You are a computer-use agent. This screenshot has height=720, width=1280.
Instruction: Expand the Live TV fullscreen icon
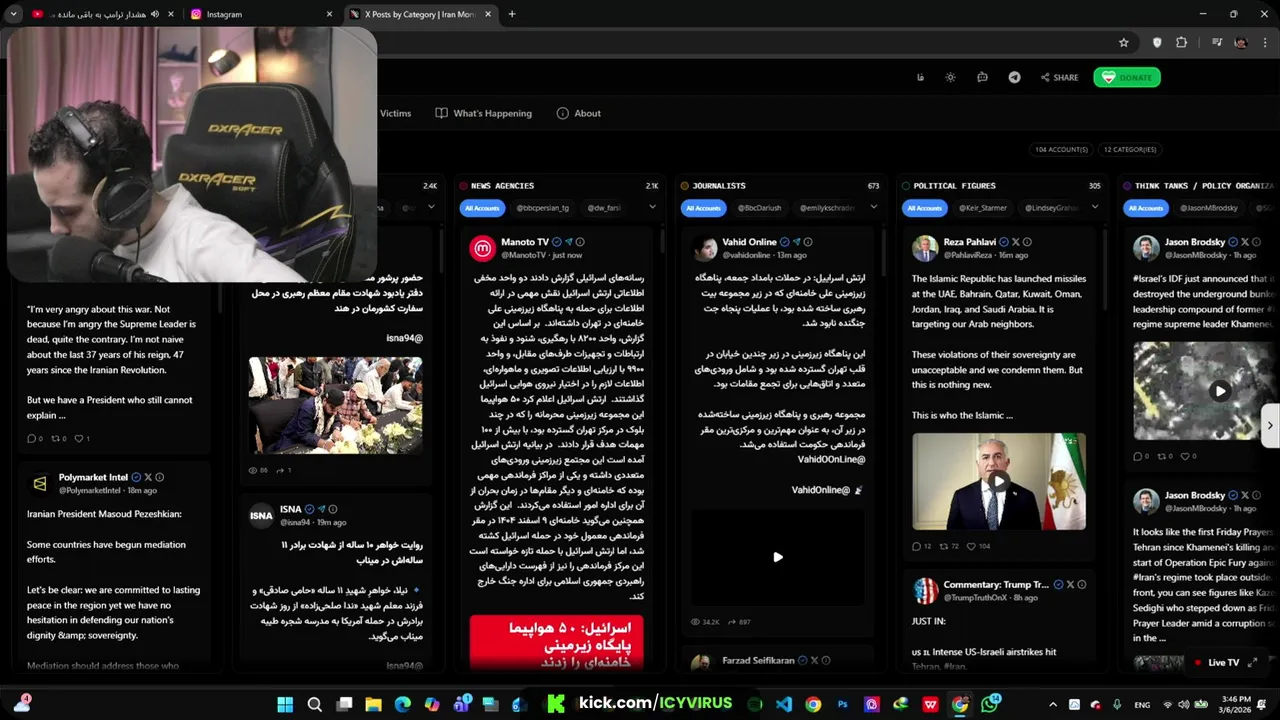[x=1252, y=662]
